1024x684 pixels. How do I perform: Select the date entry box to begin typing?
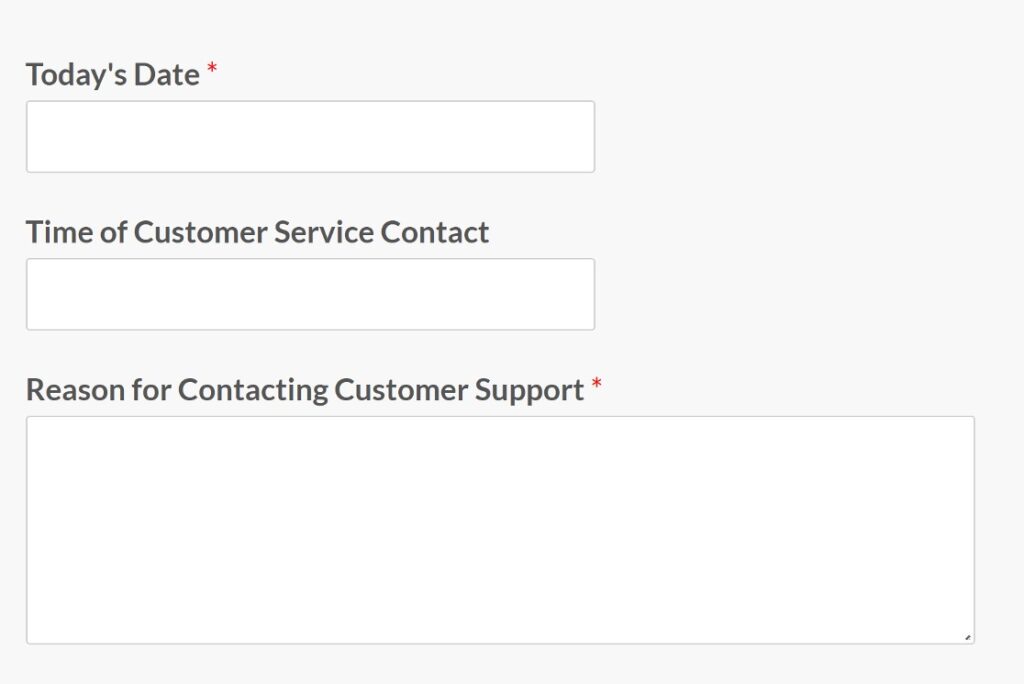(x=310, y=136)
